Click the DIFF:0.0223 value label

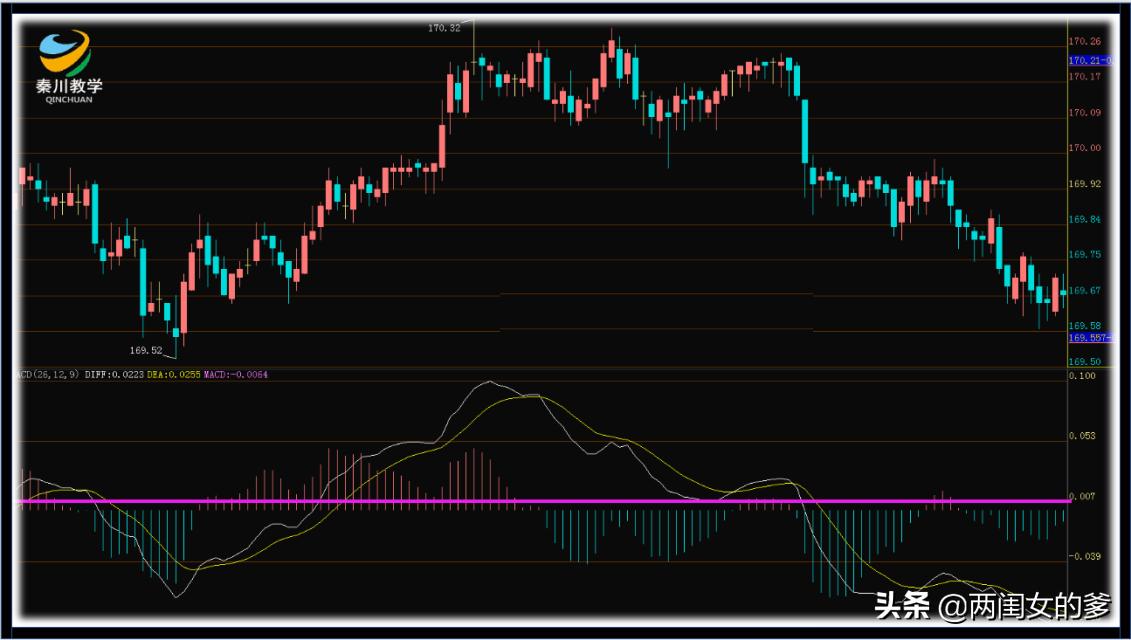click(x=114, y=374)
